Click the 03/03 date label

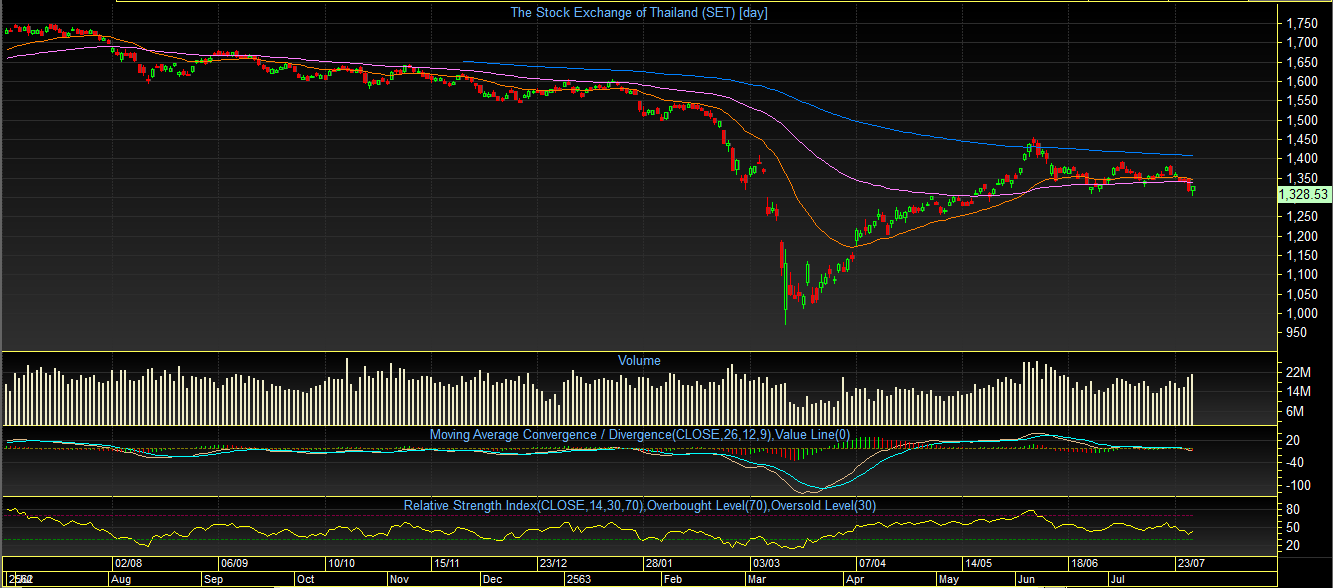(768, 563)
